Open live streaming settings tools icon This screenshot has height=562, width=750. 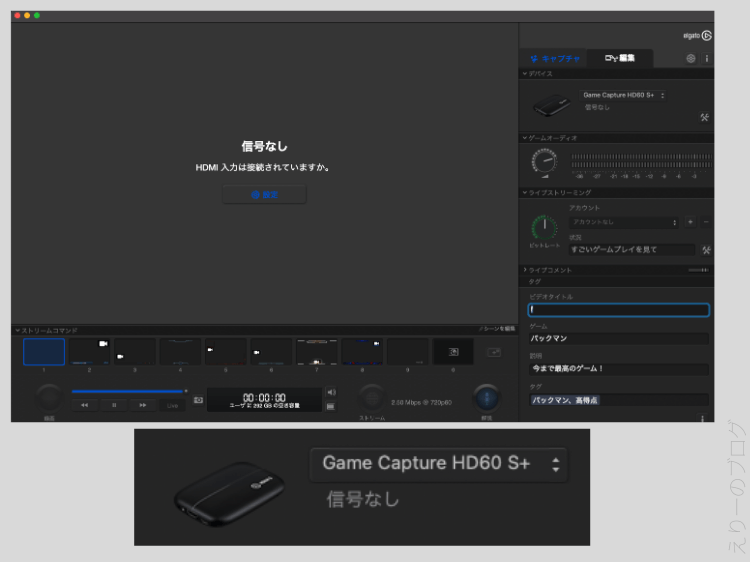click(706, 250)
